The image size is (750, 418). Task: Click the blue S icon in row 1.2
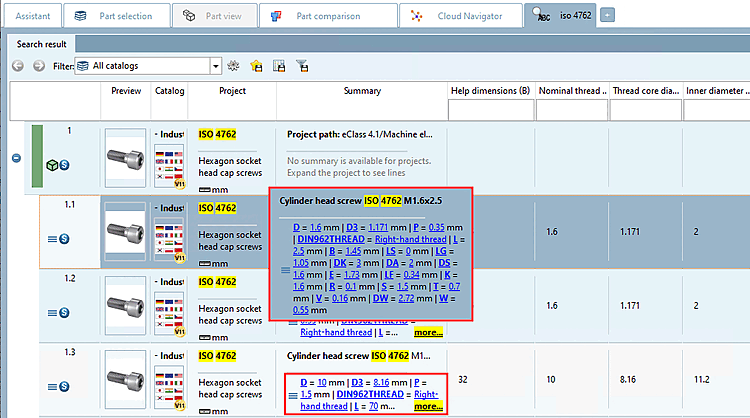pos(64,313)
